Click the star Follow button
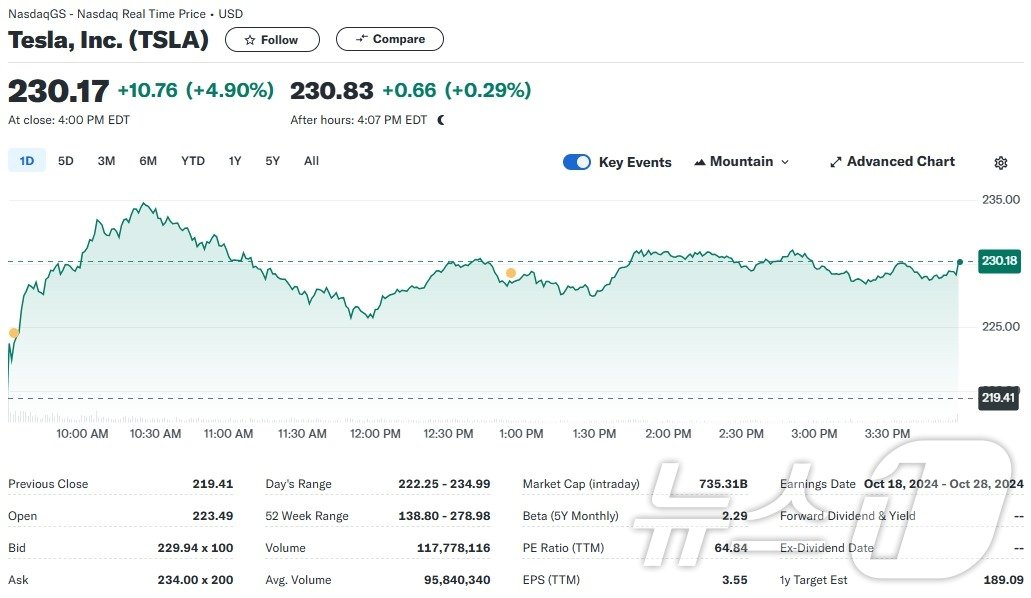1031x598 pixels. (272, 40)
